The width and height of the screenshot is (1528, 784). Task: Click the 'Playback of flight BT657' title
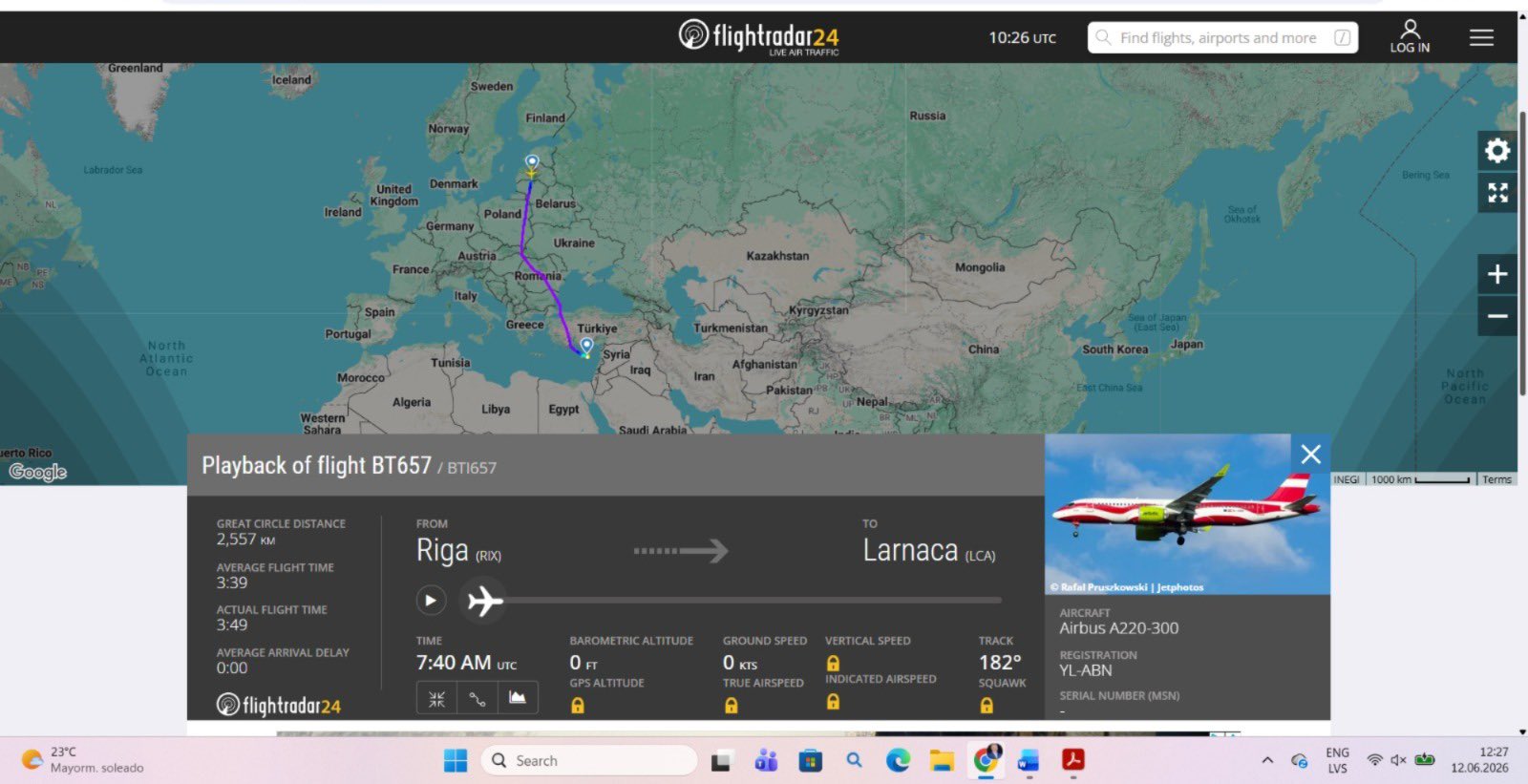tap(316, 466)
